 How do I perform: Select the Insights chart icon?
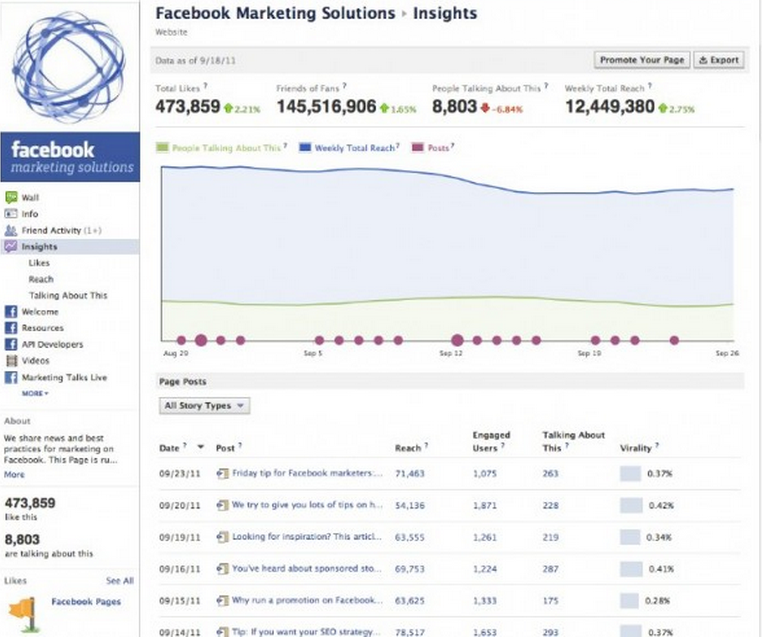pos(11,248)
